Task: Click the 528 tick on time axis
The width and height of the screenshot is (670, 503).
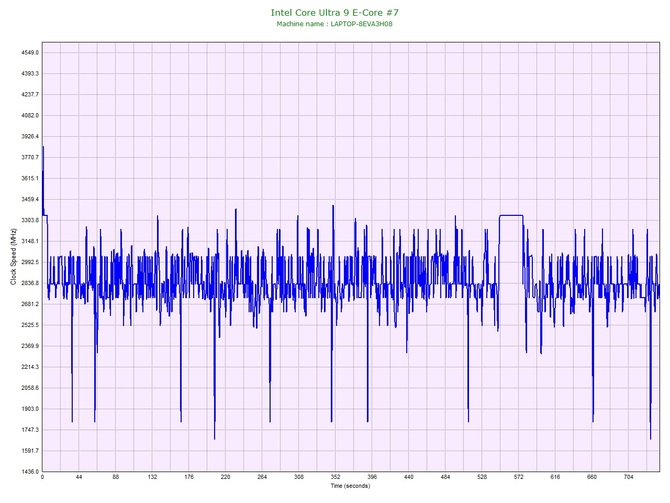Action: (482, 477)
